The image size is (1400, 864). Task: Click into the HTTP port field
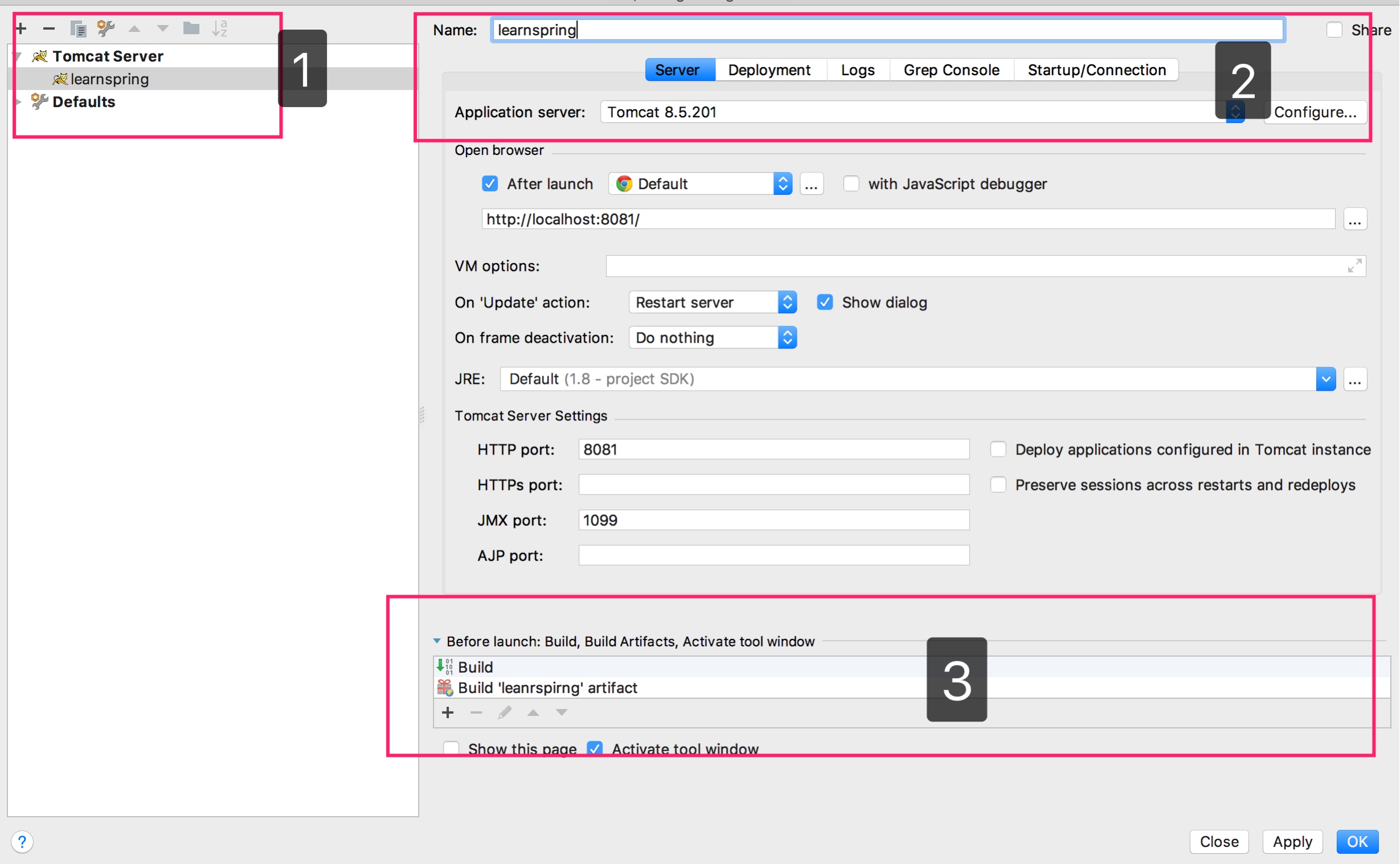(773, 449)
